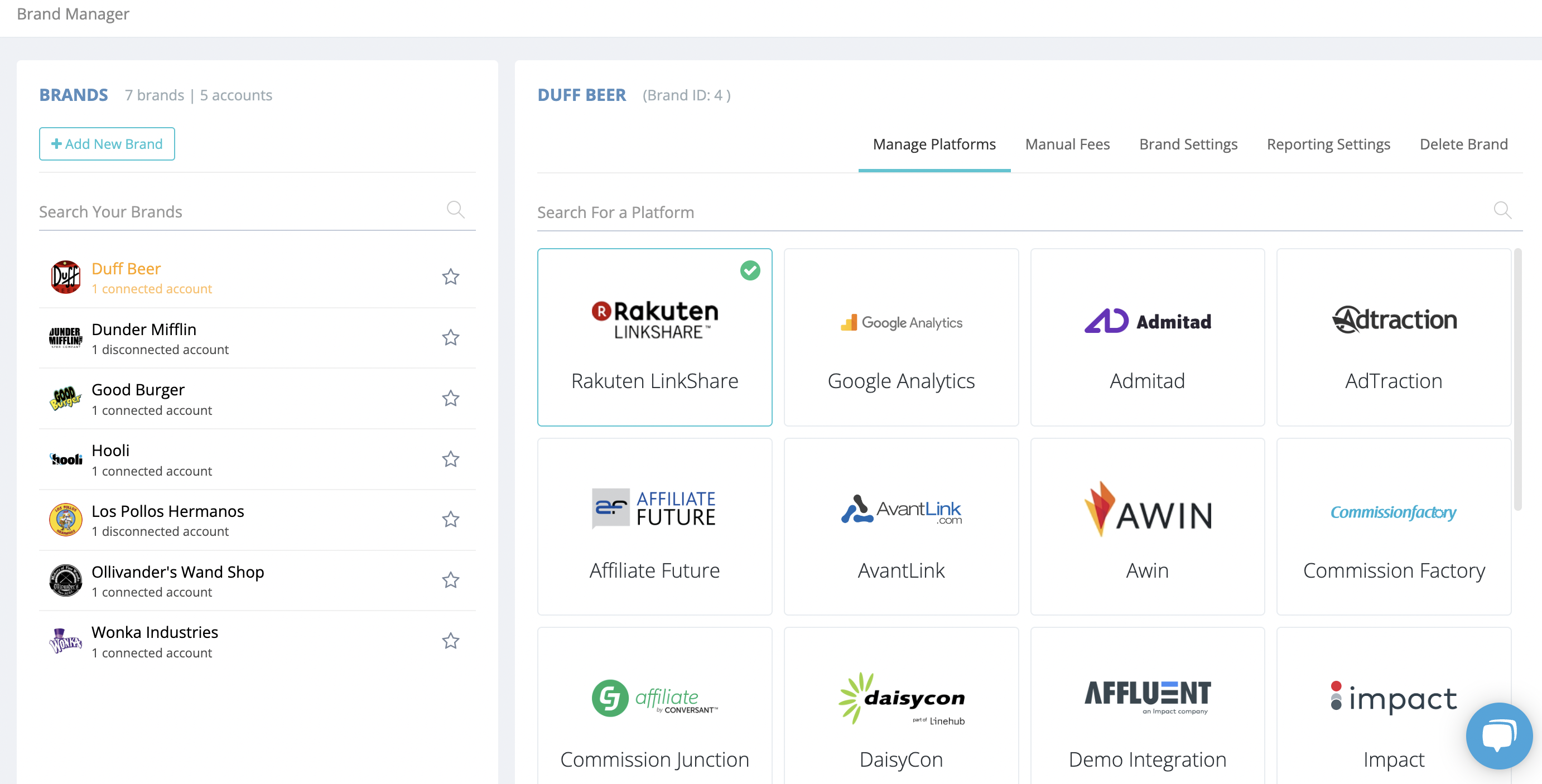Click the brand search magnifier icon
The width and height of the screenshot is (1542, 784).
click(x=456, y=210)
